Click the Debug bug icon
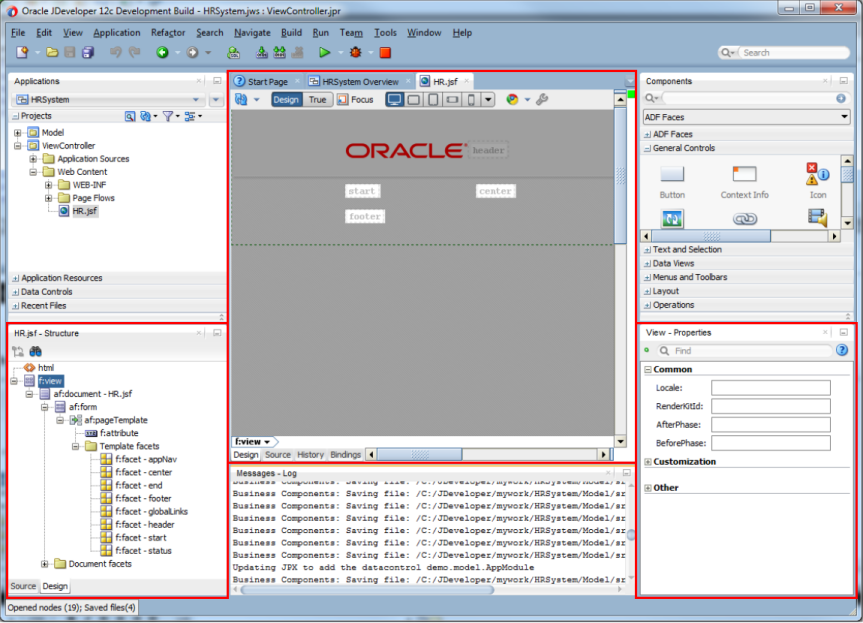This screenshot has height=623, width=863. pos(356,53)
